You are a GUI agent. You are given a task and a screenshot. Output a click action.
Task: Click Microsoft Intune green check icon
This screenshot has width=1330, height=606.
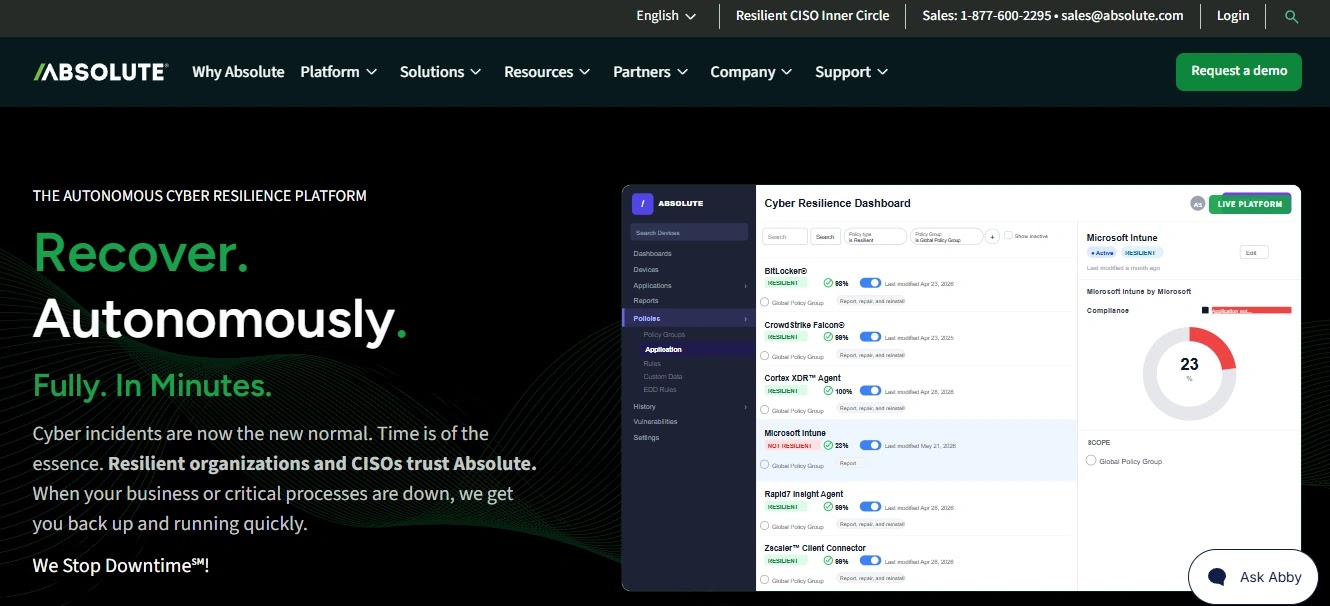(828, 445)
